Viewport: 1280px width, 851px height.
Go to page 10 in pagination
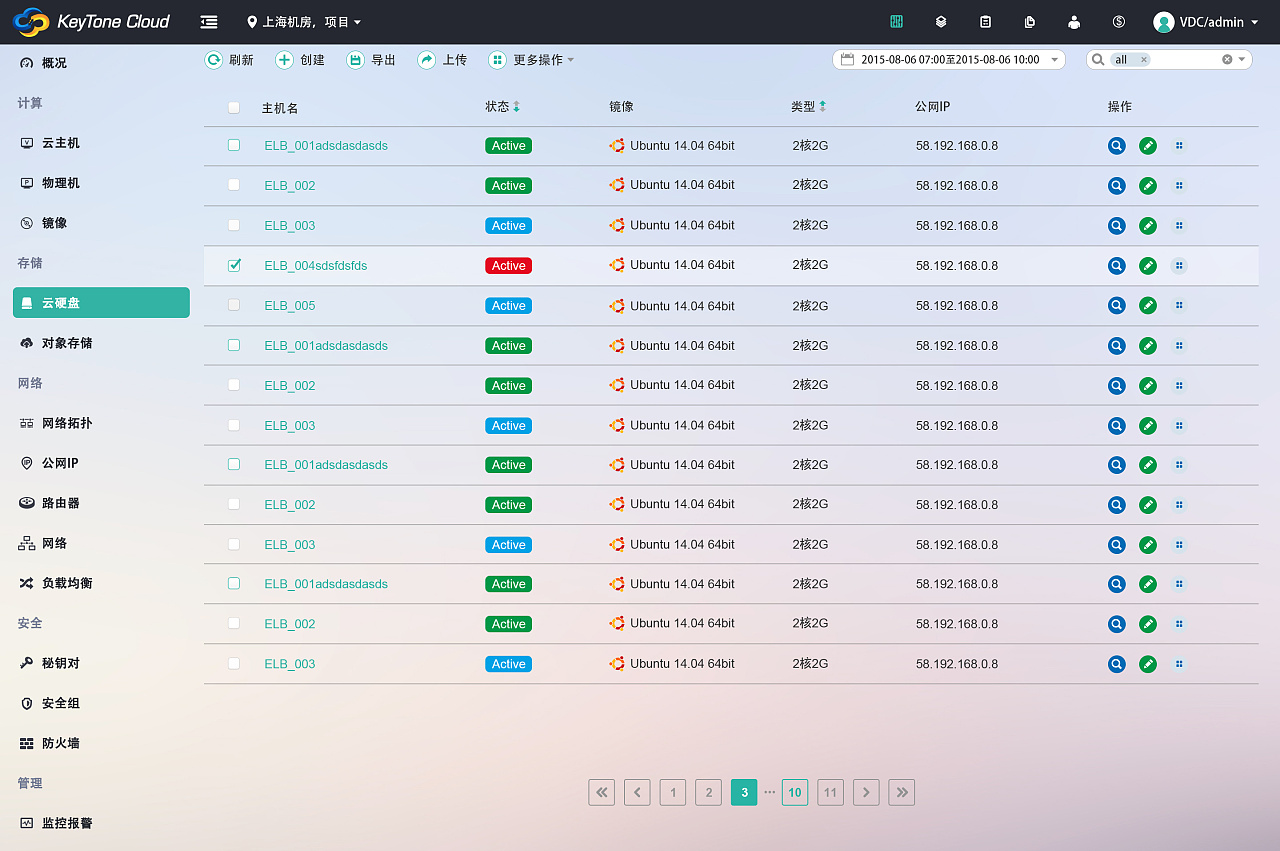794,792
